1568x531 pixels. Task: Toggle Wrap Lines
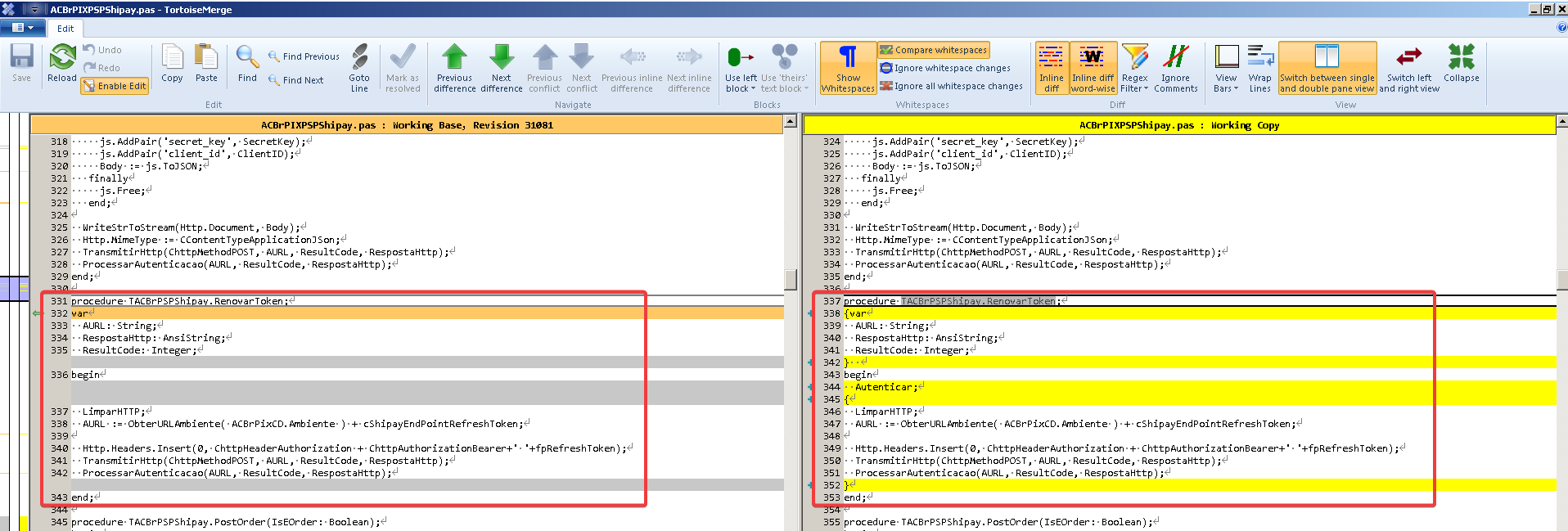[1260, 68]
